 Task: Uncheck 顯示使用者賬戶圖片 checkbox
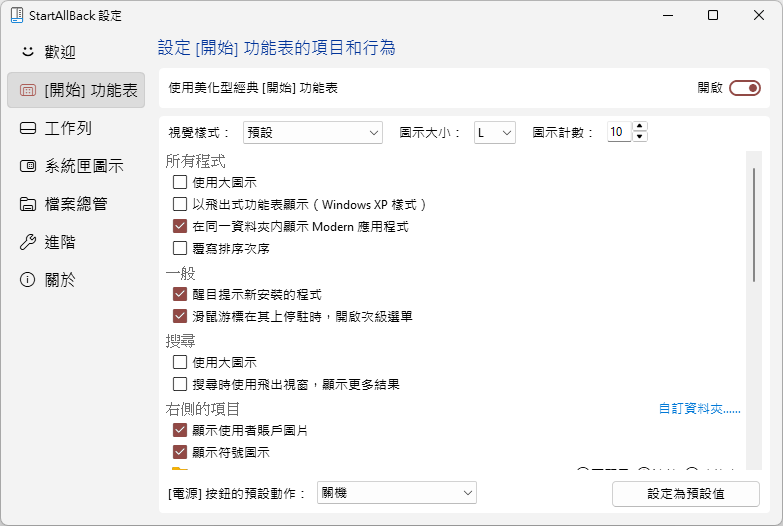[x=180, y=430]
